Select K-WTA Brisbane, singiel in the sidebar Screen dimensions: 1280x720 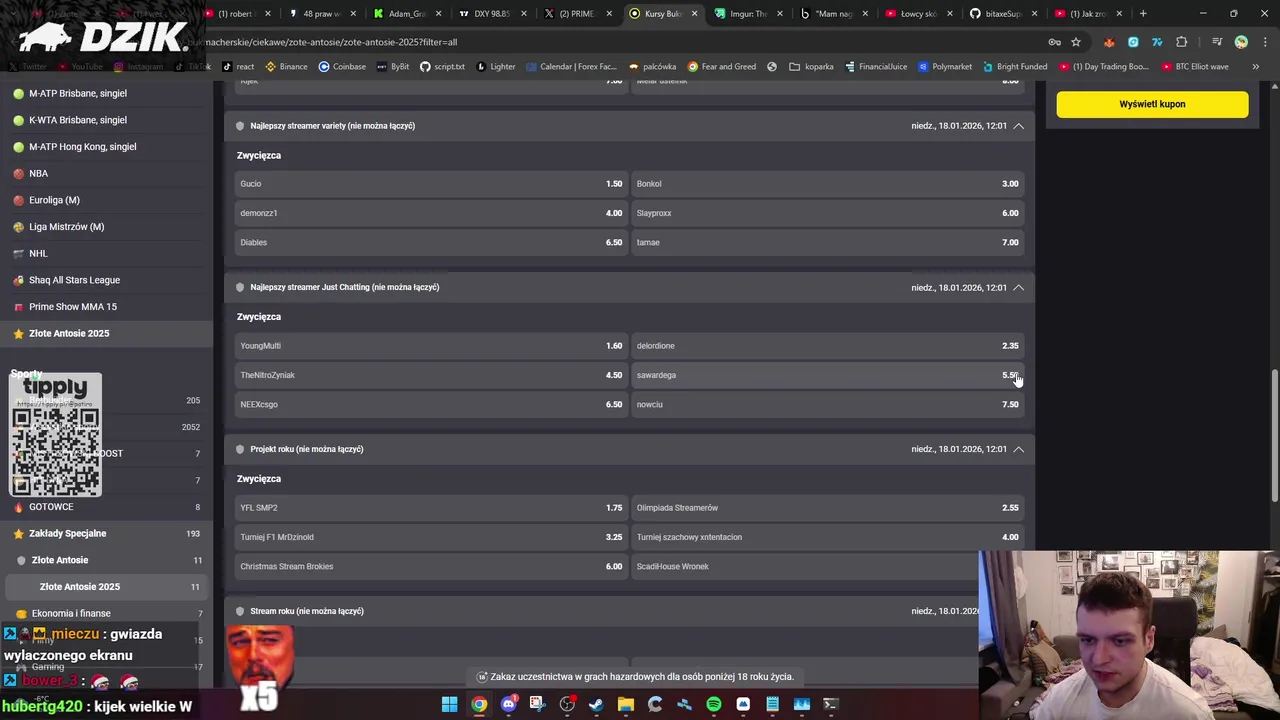click(x=105, y=120)
